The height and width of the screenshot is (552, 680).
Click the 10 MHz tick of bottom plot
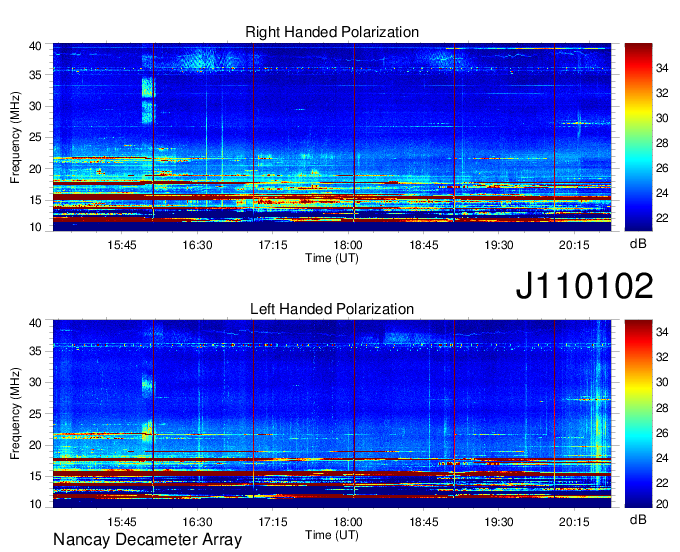(36, 504)
